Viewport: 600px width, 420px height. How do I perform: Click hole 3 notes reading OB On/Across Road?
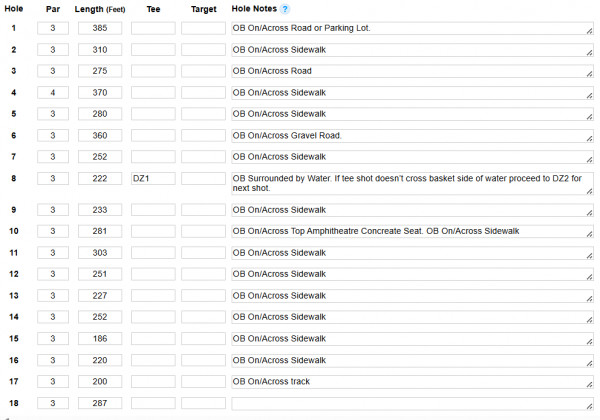pyautogui.click(x=410, y=71)
